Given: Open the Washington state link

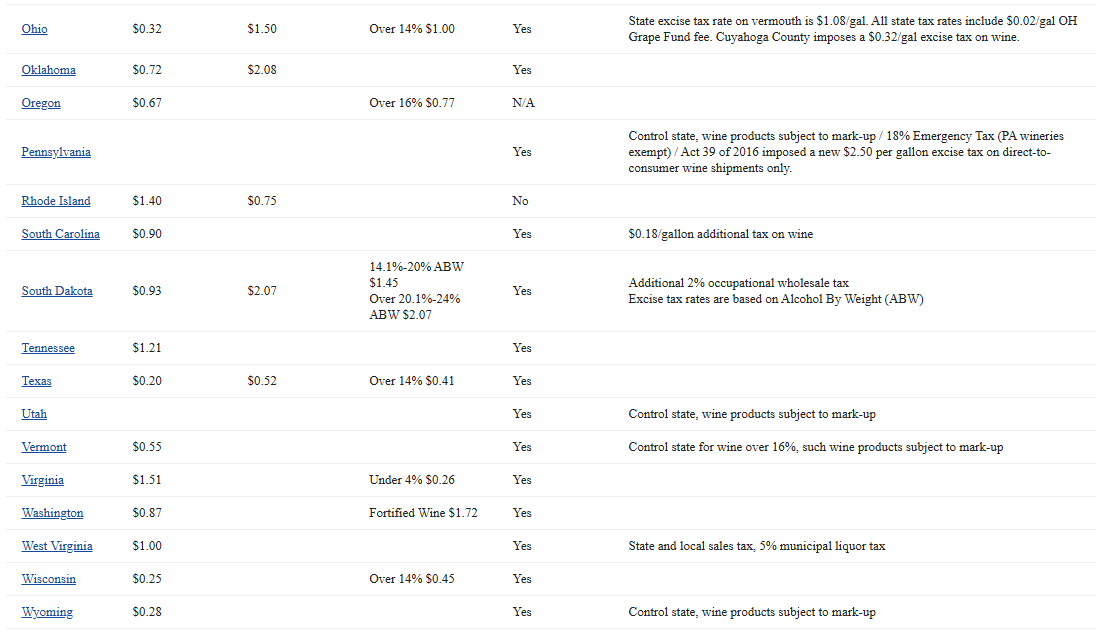Looking at the screenshot, I should pos(52,513).
